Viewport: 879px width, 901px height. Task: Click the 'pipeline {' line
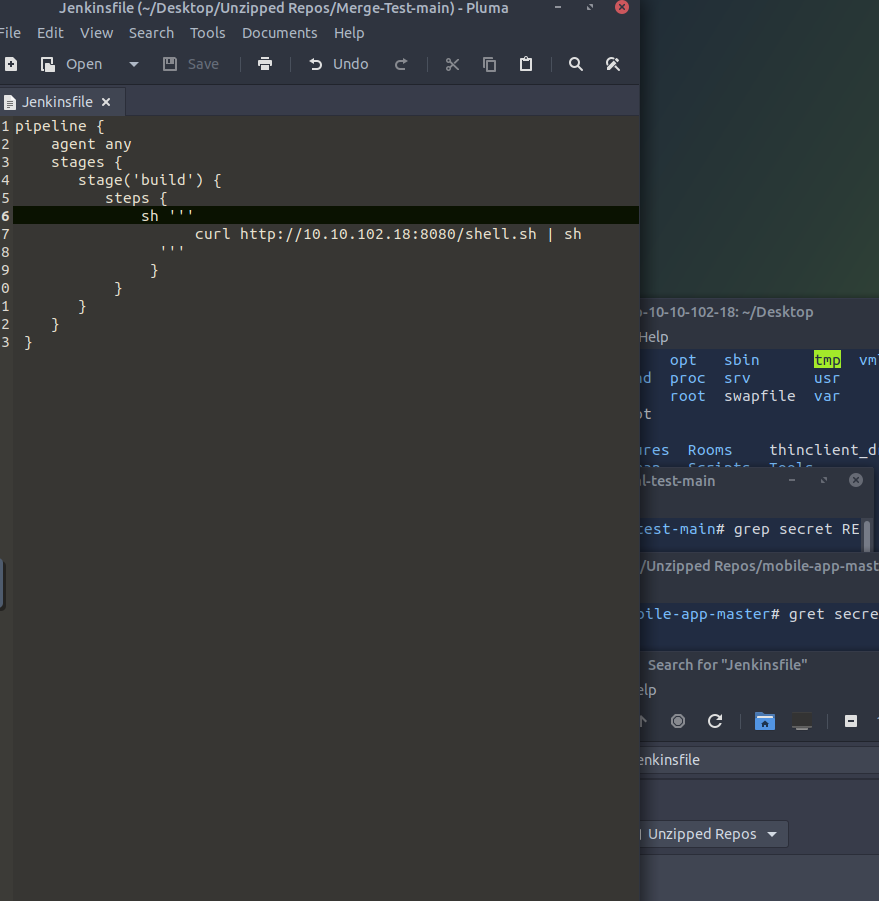point(60,126)
